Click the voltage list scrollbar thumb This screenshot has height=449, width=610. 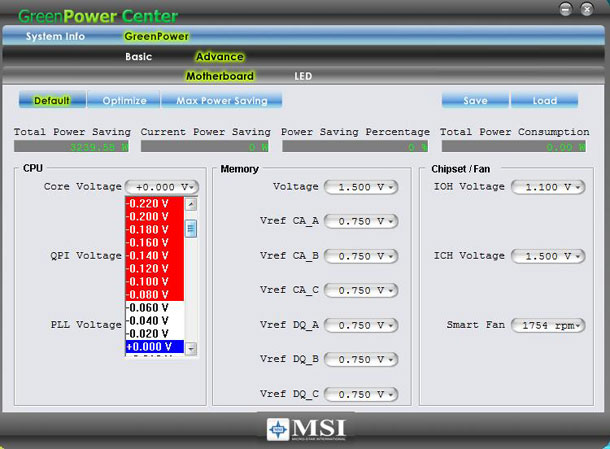point(191,229)
